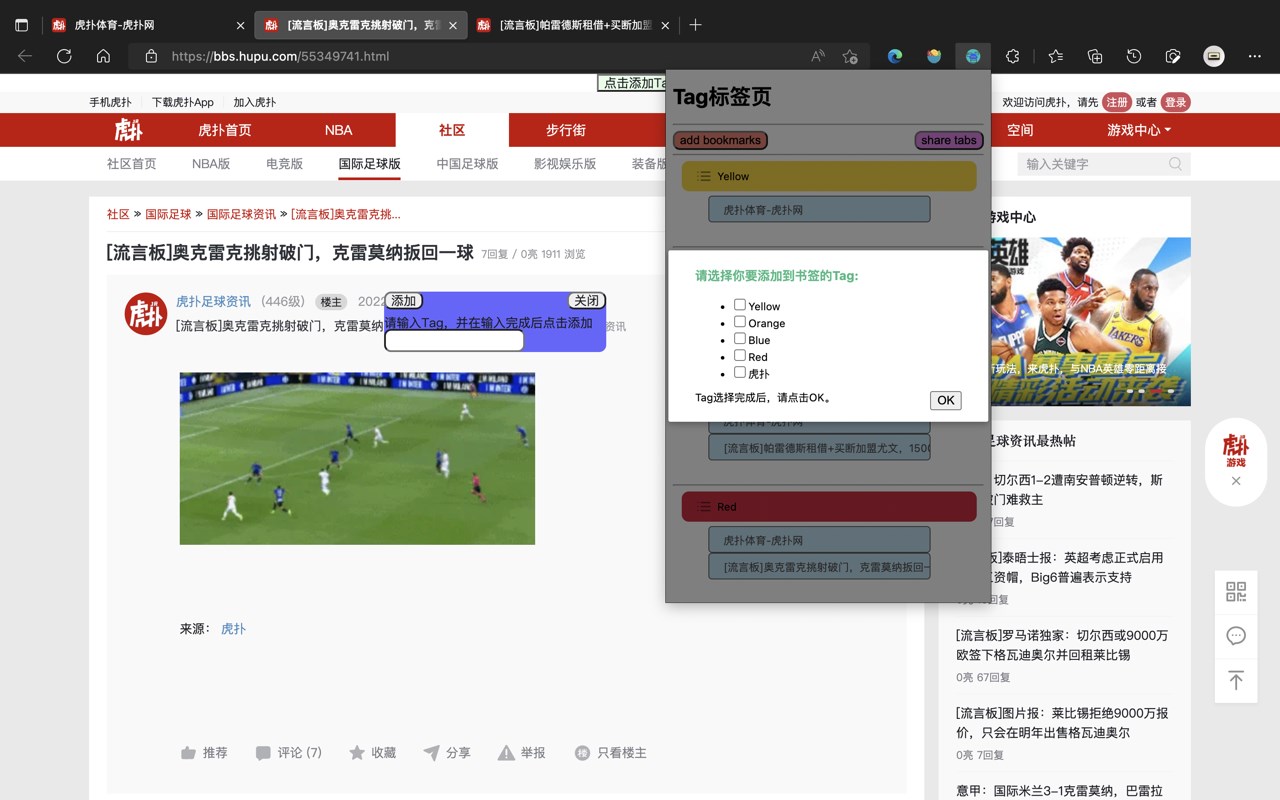Open Read Aloud icon in address bar
The image size is (1280, 800).
pyautogui.click(x=818, y=56)
